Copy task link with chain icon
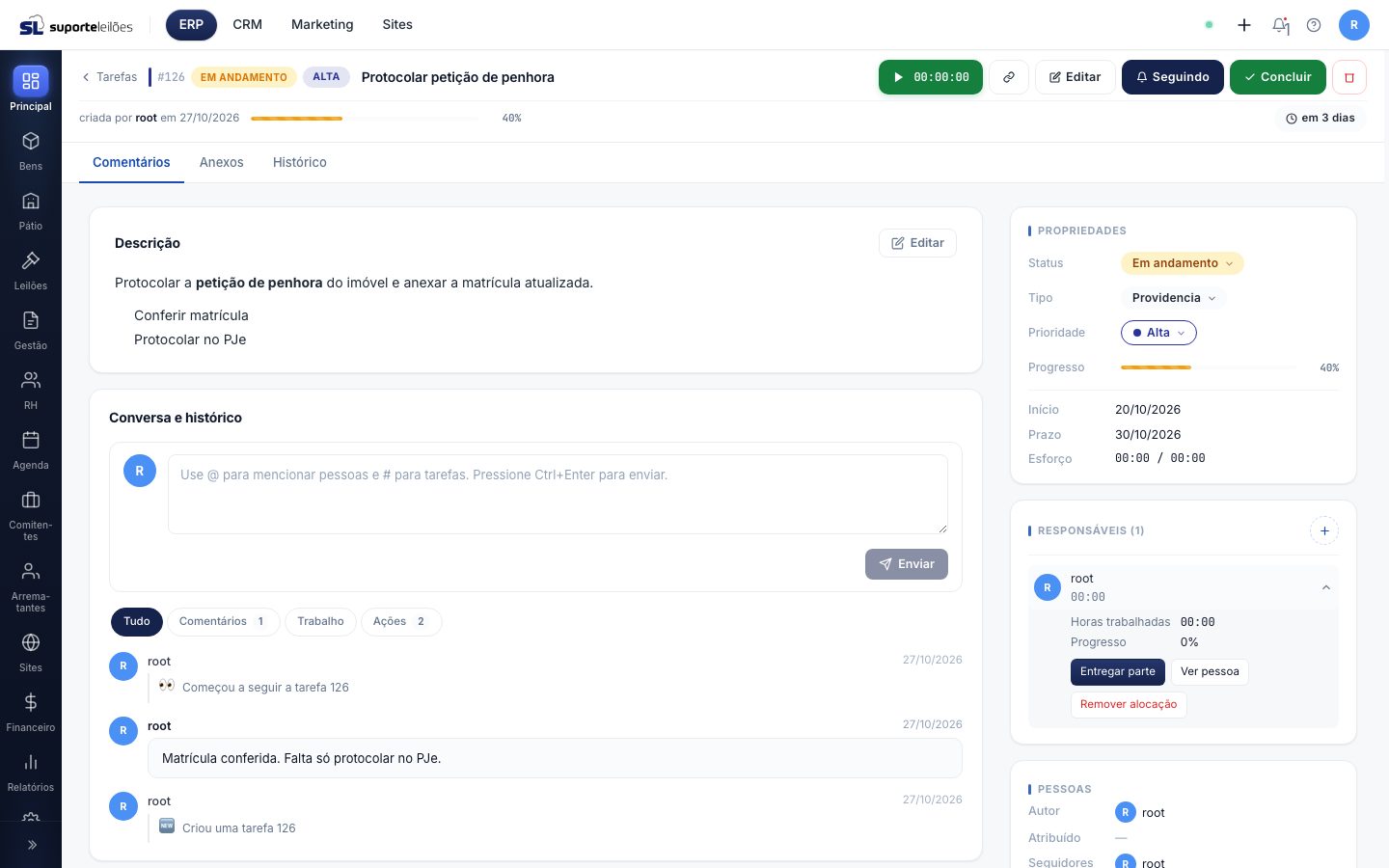The width and height of the screenshot is (1389, 868). pos(1009,77)
